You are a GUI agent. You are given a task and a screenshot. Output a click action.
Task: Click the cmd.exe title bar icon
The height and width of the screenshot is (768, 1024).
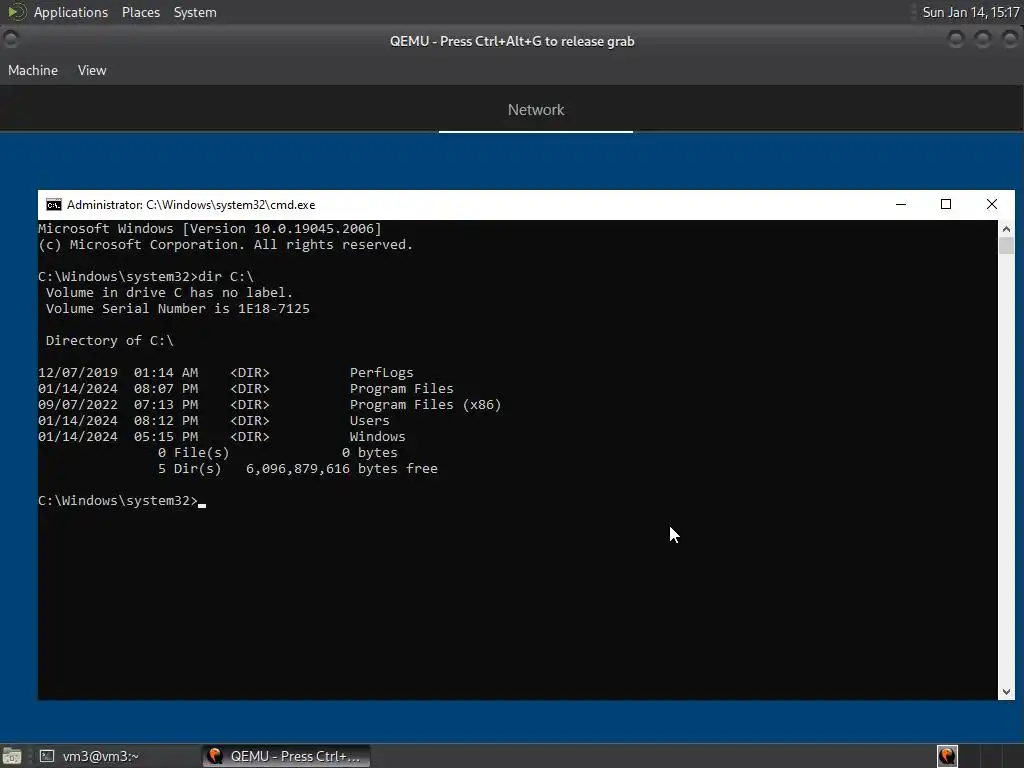coord(54,205)
